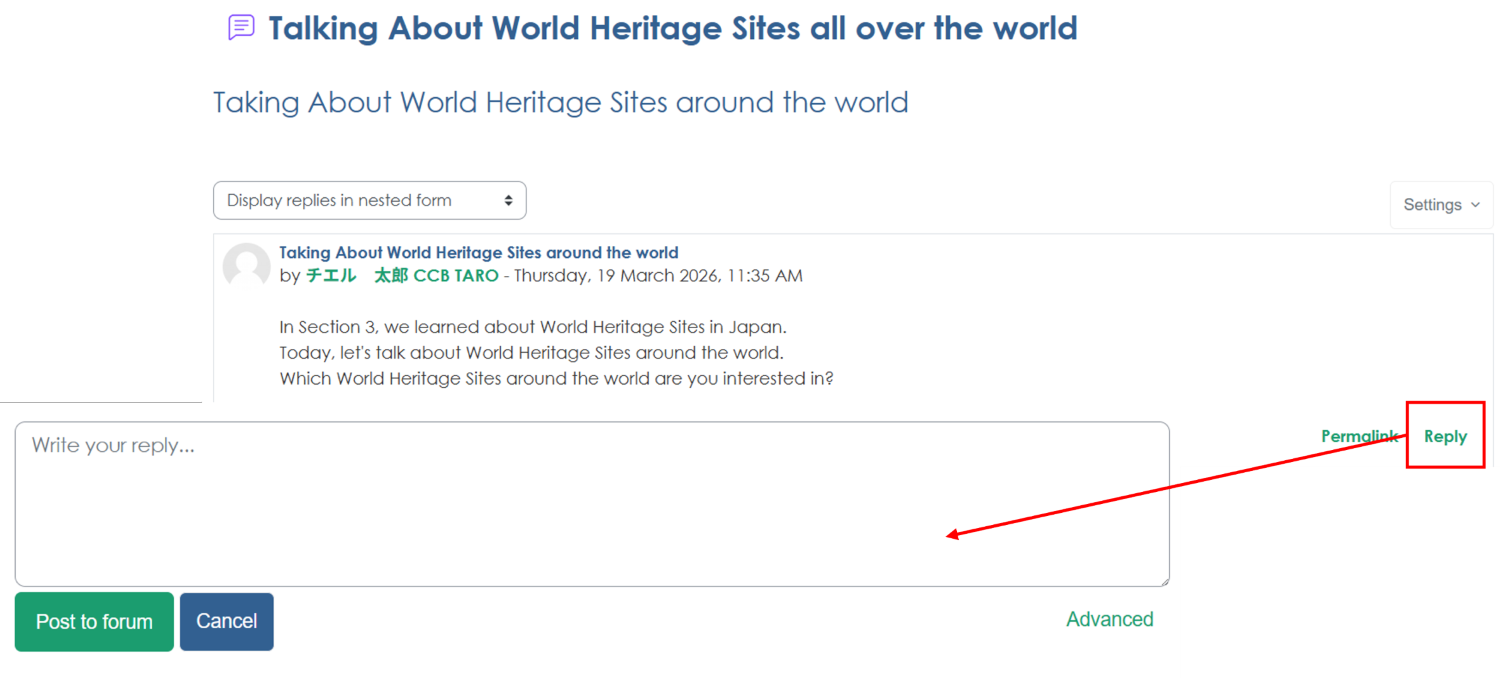This screenshot has width=1500, height=678.
Task: Click the up-down arrows on display mode selector
Action: [508, 200]
